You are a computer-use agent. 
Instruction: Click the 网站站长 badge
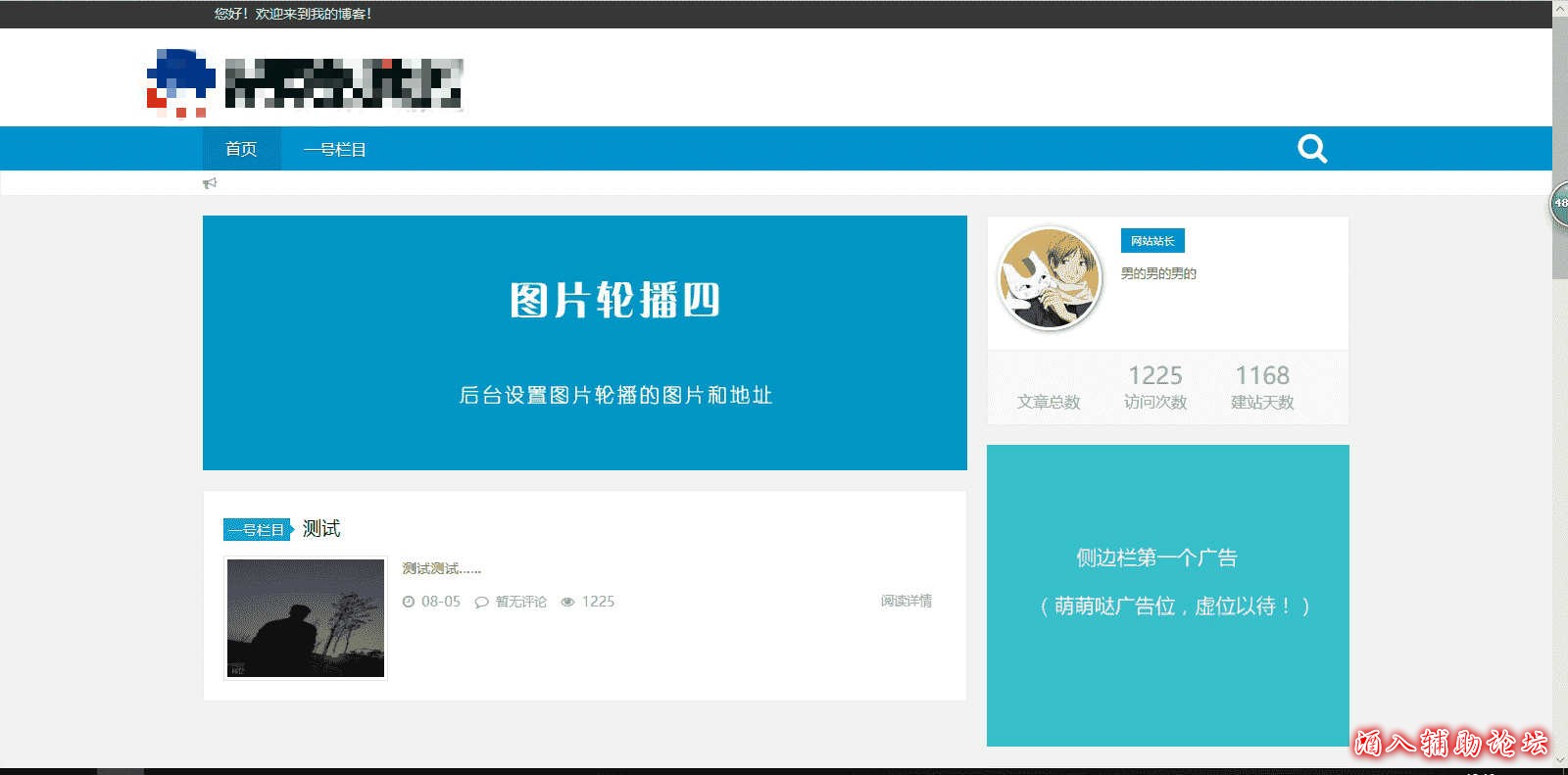pyautogui.click(x=1152, y=241)
